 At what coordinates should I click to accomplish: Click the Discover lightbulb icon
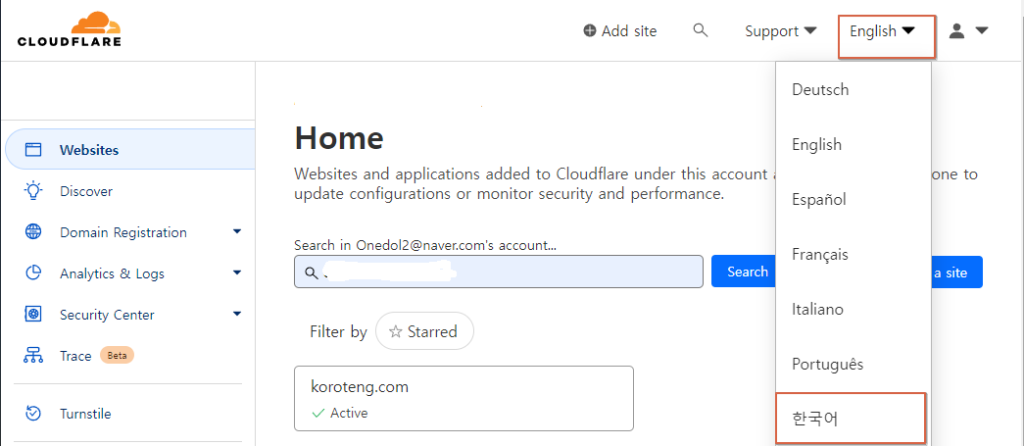click(33, 191)
